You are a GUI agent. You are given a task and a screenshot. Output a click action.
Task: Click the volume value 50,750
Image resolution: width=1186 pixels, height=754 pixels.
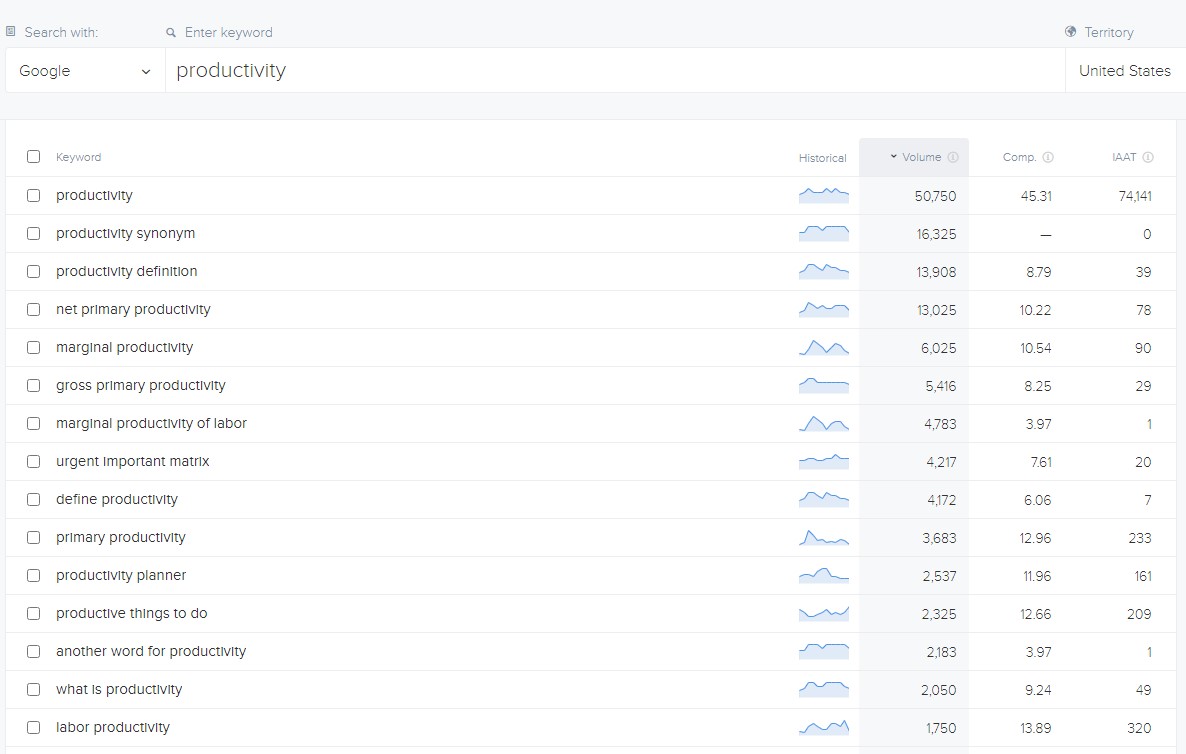click(x=935, y=196)
